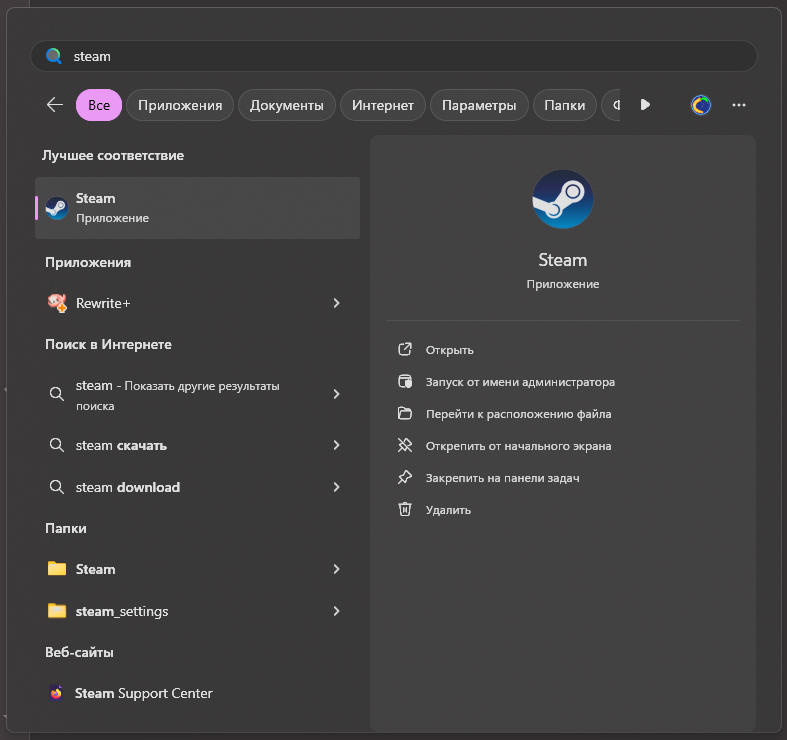Viewport: 787px width, 740px height.
Task: Click the unpin icon for start screen
Action: click(405, 445)
